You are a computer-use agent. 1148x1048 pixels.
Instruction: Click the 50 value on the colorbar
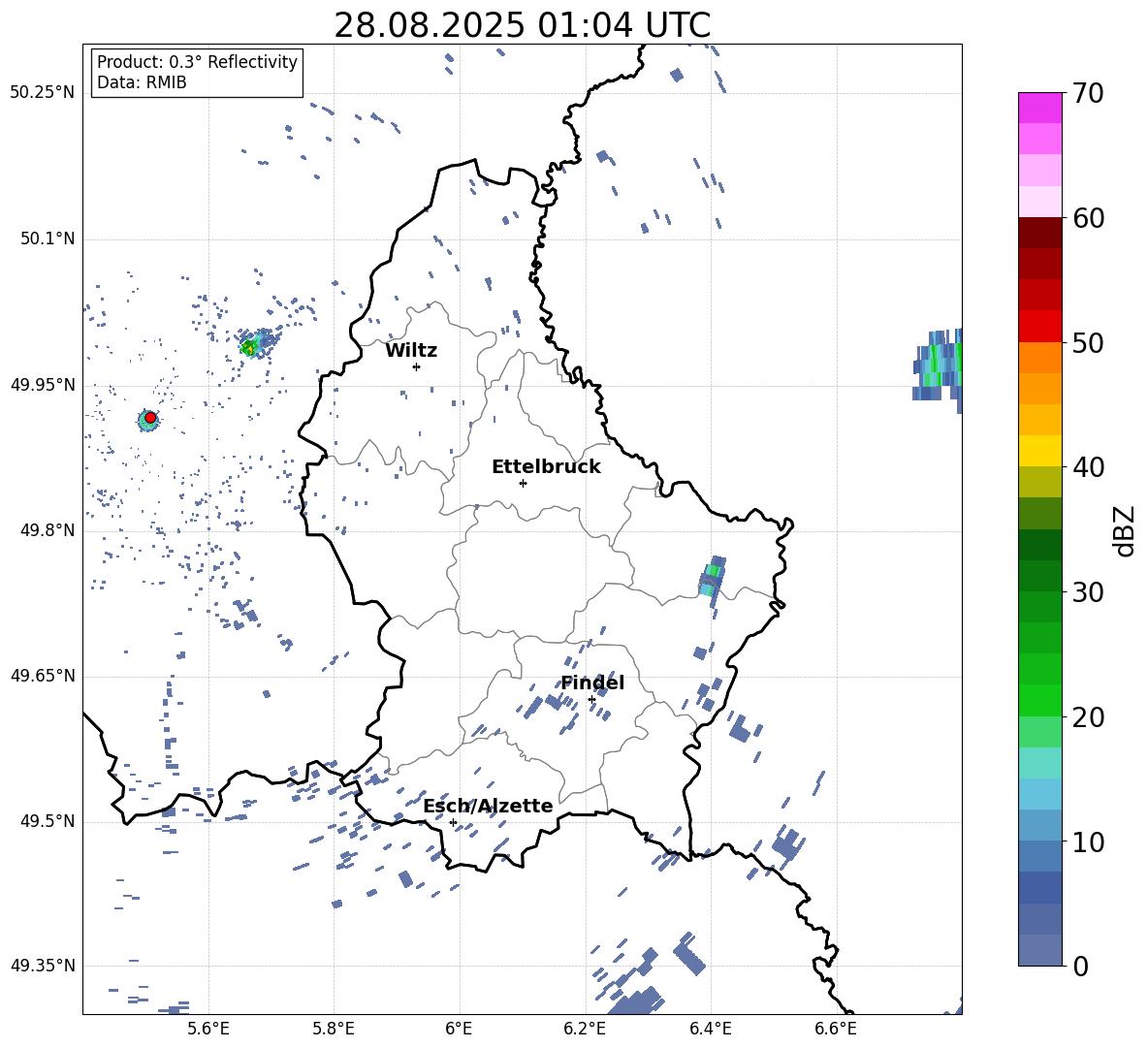(x=1088, y=342)
